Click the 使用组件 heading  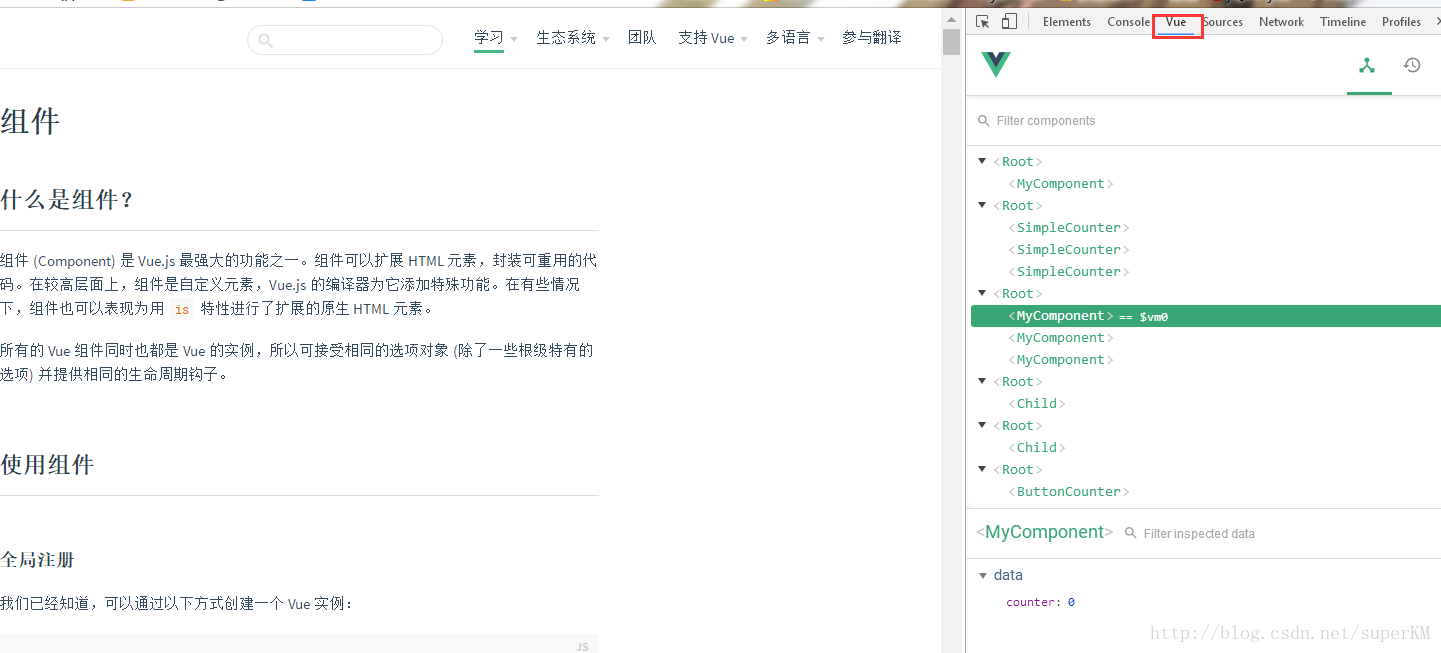tap(47, 465)
